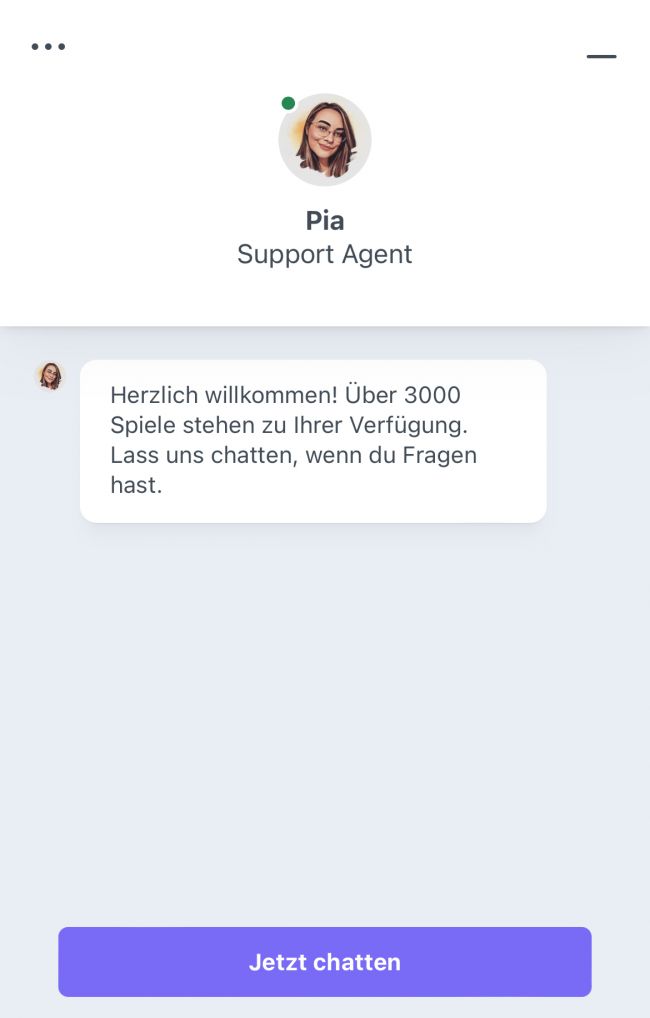Image resolution: width=650 pixels, height=1018 pixels.
Task: Minimize the chat widget with the dash icon
Action: (x=601, y=57)
